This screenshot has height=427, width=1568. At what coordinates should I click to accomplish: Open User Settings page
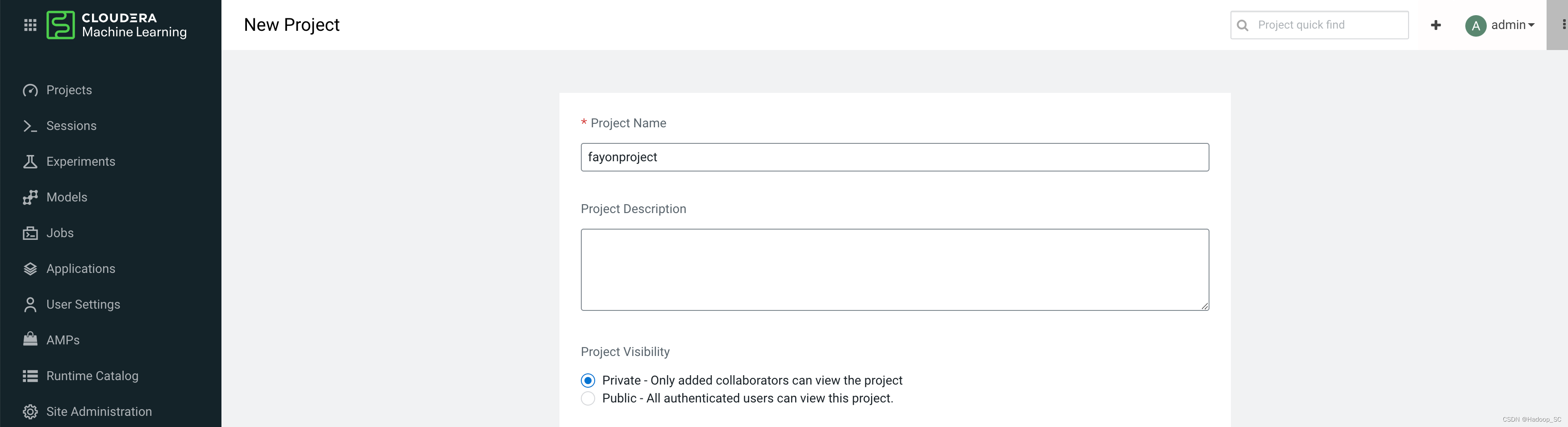click(x=83, y=305)
